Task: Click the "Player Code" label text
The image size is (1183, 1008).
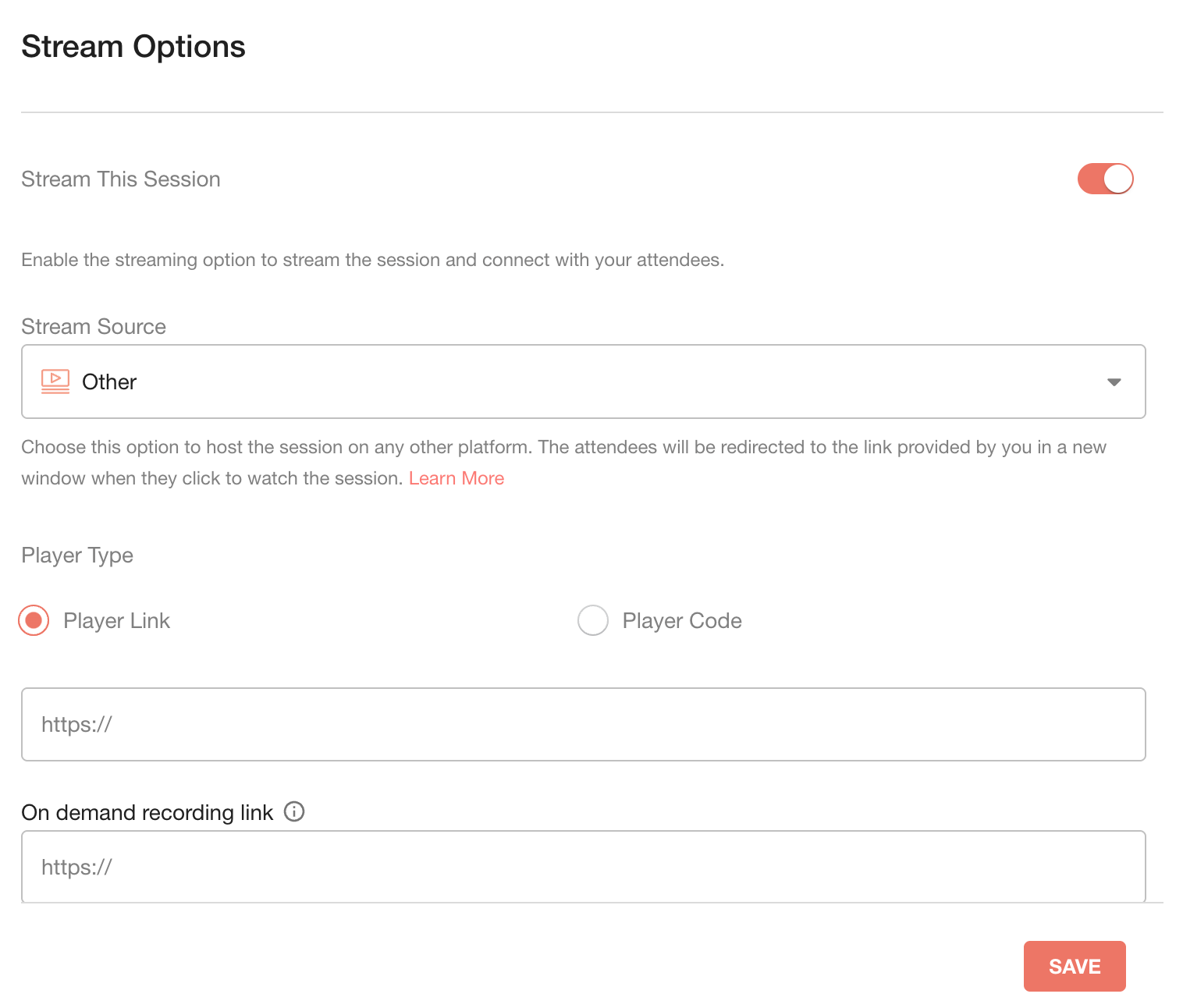Action: click(682, 621)
